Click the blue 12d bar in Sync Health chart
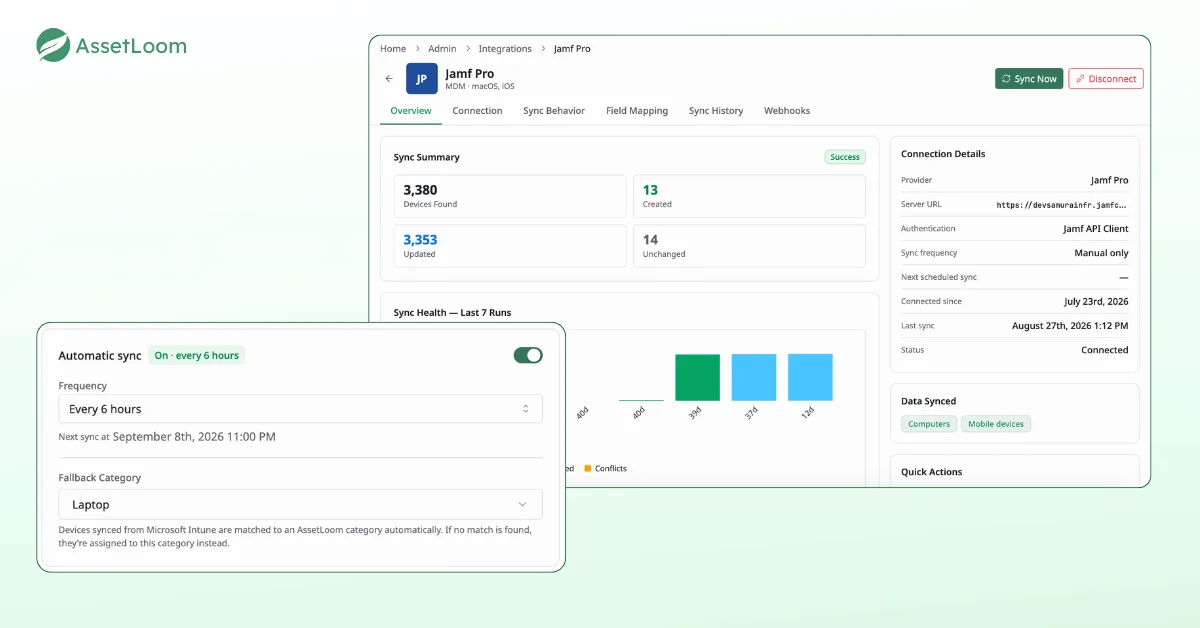The width and height of the screenshot is (1200, 628). coord(810,377)
